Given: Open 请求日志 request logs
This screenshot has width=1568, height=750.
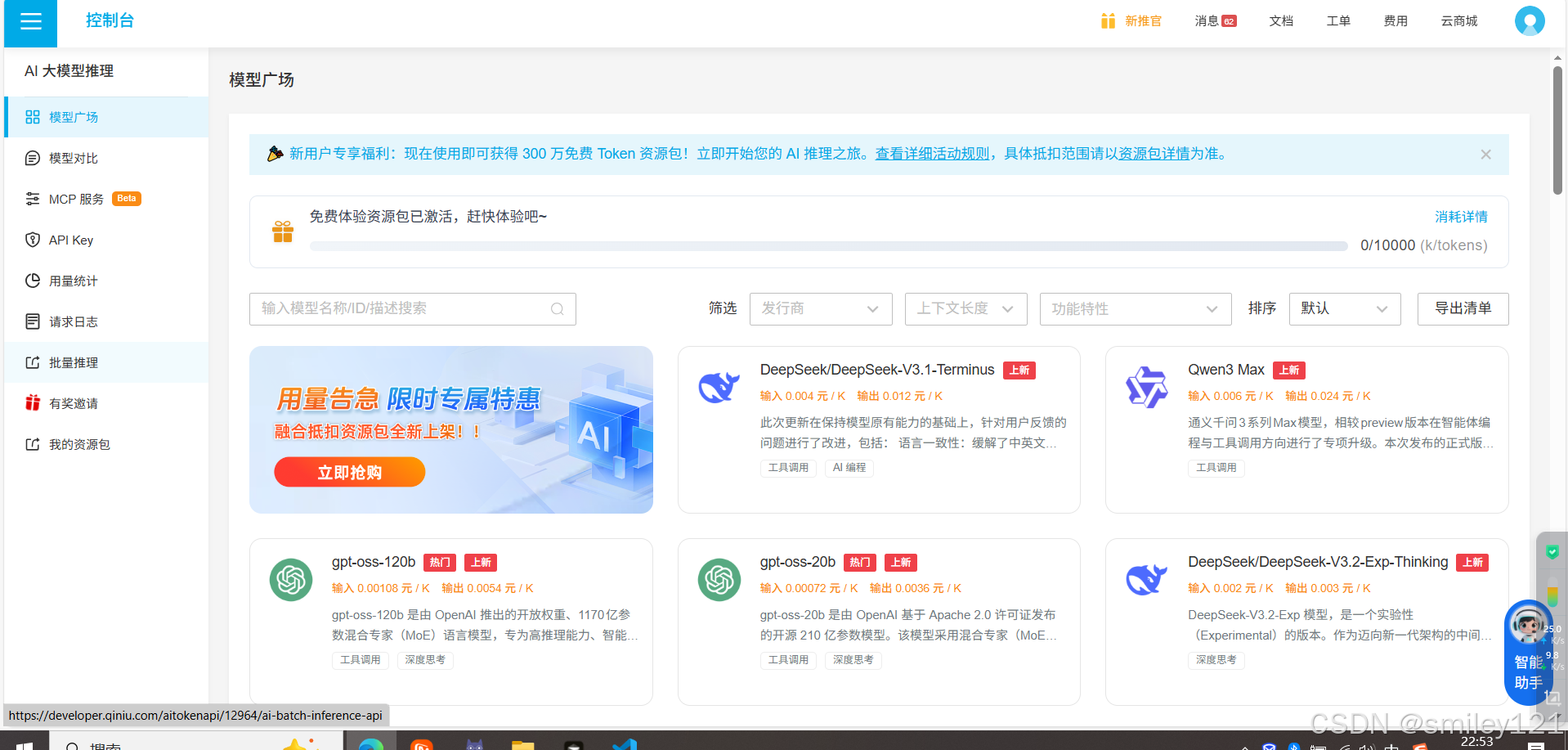Looking at the screenshot, I should click(74, 321).
